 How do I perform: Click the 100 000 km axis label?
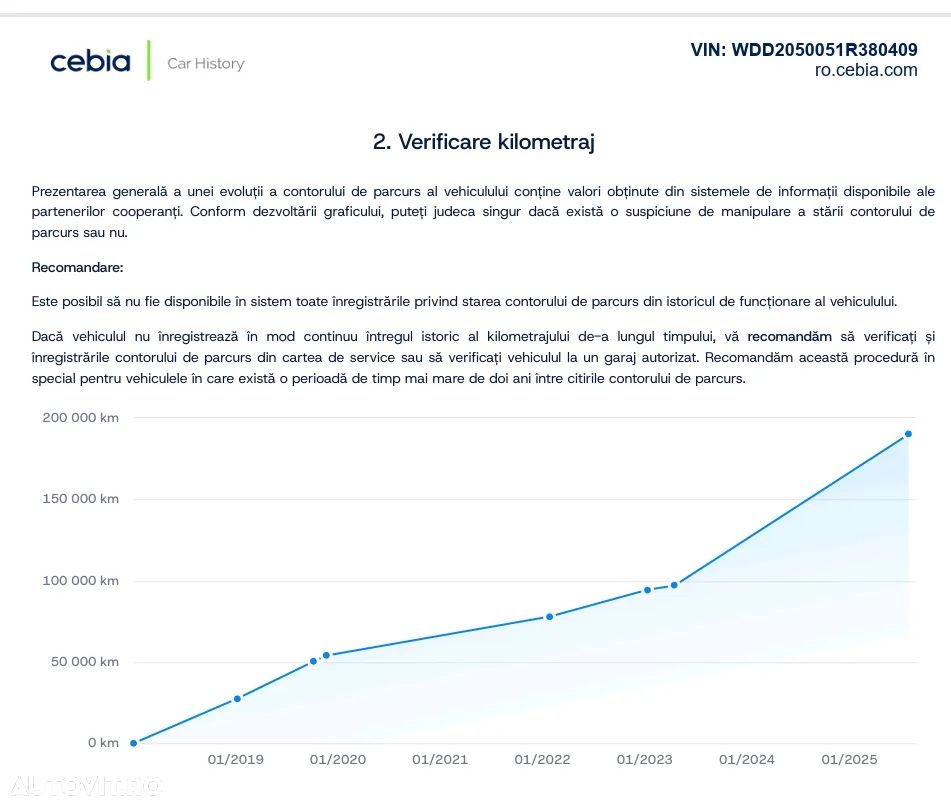click(x=80, y=580)
